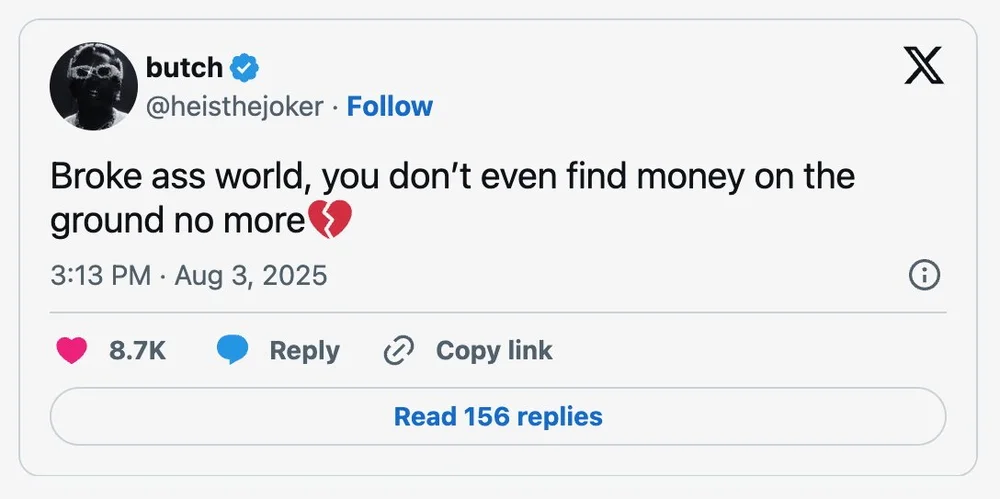Open the tweet info circle icon

pyautogui.click(x=923, y=275)
